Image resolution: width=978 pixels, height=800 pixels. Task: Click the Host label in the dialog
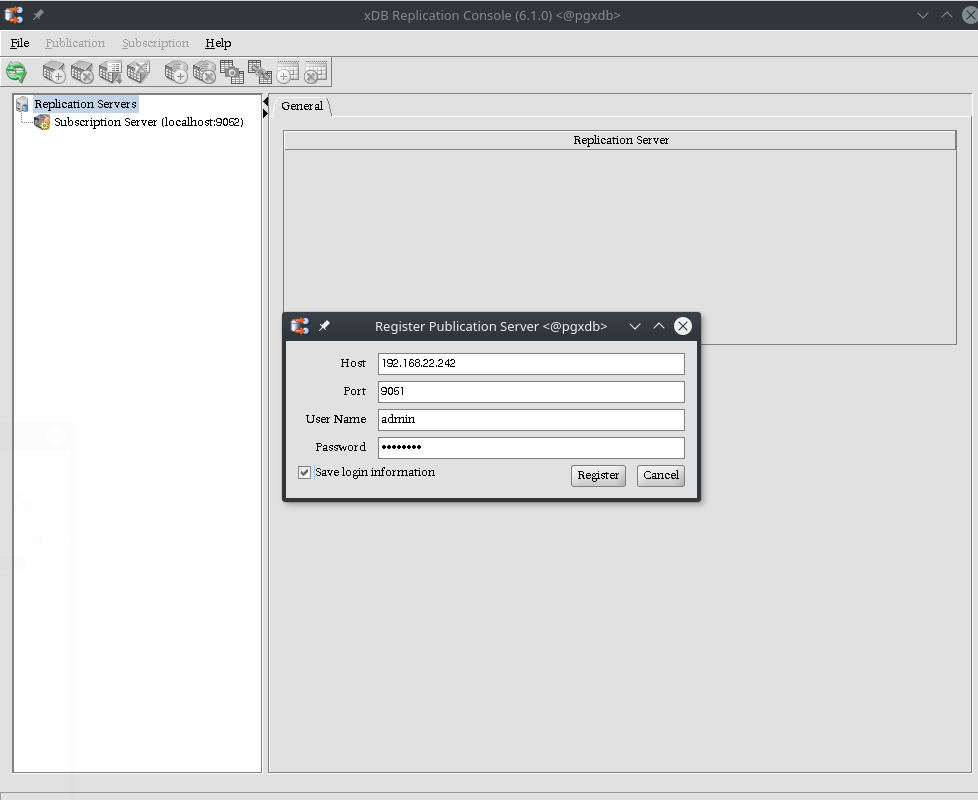coord(353,363)
